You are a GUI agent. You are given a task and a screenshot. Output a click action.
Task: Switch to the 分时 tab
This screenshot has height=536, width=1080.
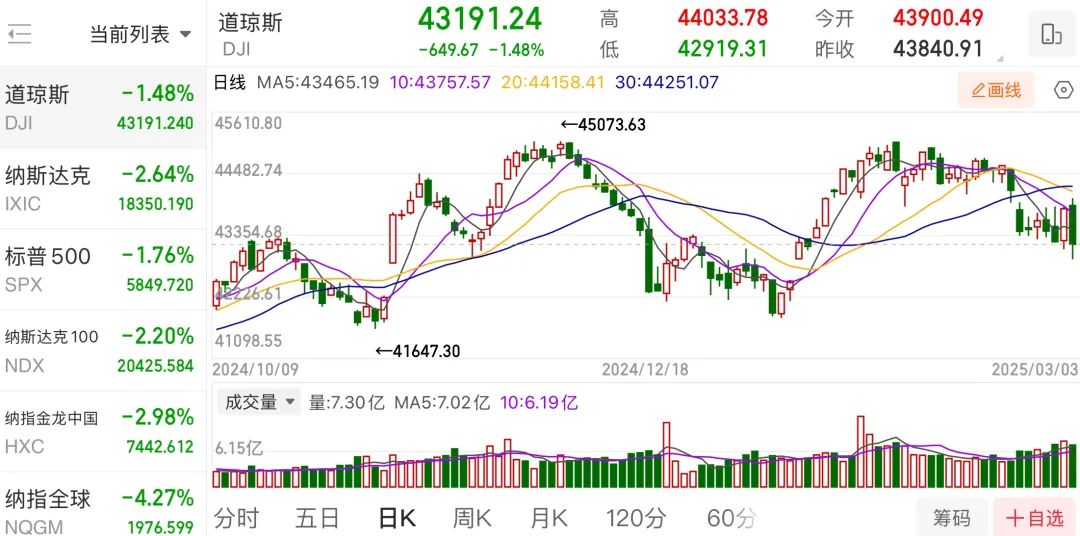(237, 518)
